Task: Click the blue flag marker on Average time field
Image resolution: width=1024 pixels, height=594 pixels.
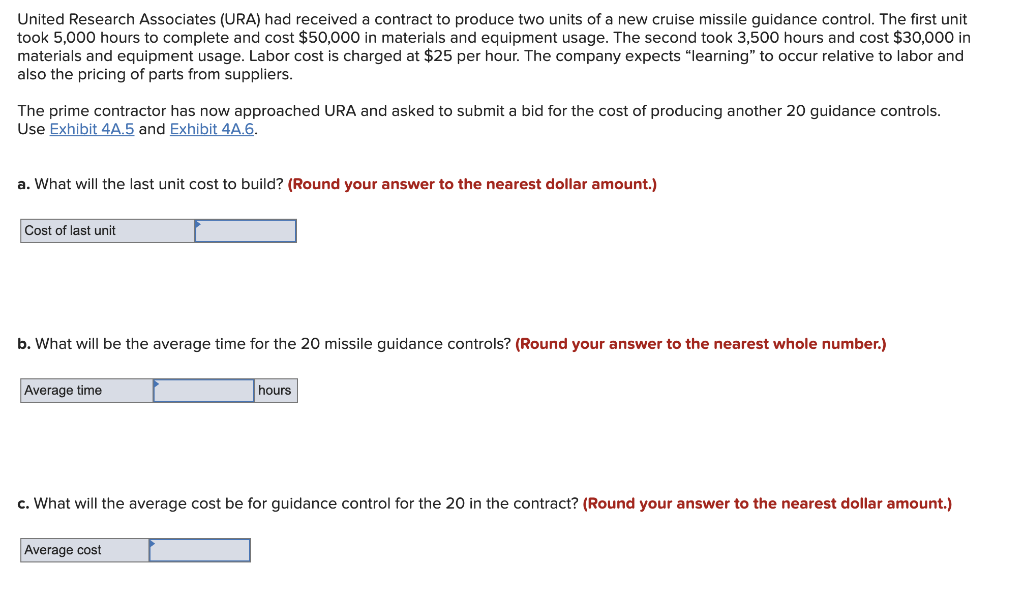Action: coord(155,384)
